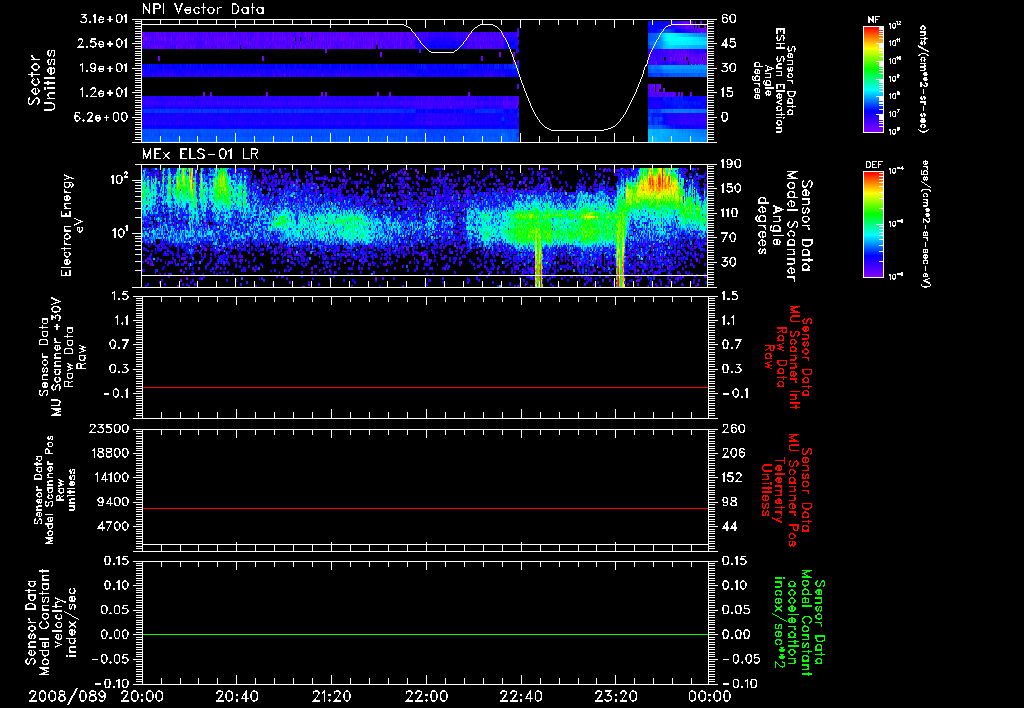The height and width of the screenshot is (708, 1024).
Task: Click the NF color scale bar
Action: pos(873,79)
